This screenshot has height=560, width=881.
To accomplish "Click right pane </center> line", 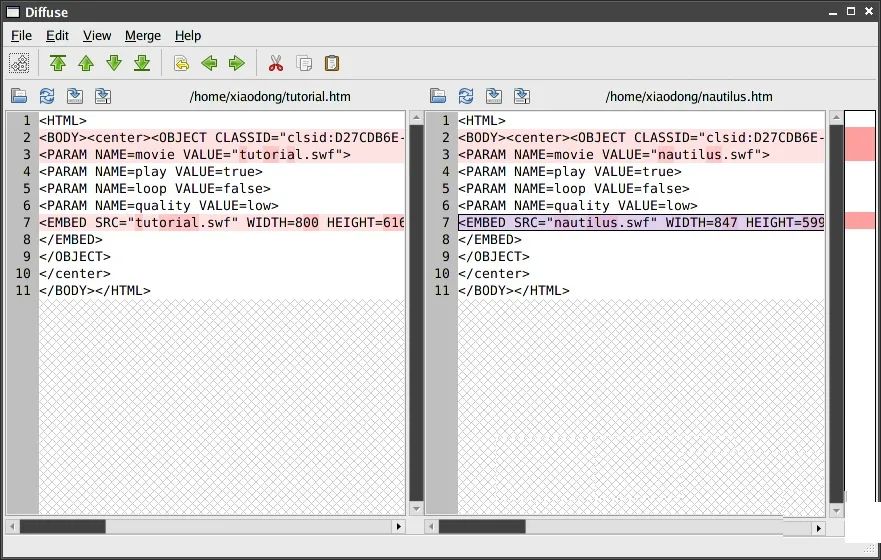I will (x=641, y=274).
